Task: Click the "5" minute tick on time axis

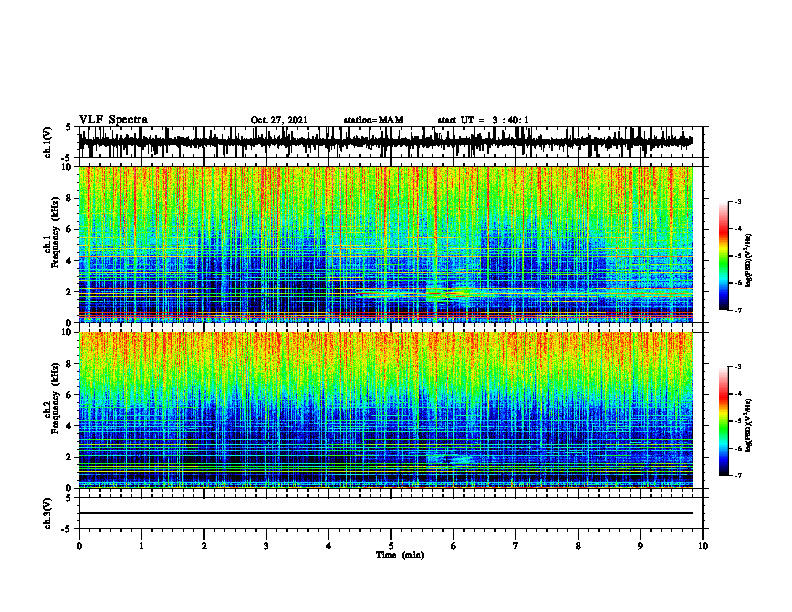Action: 391,546
